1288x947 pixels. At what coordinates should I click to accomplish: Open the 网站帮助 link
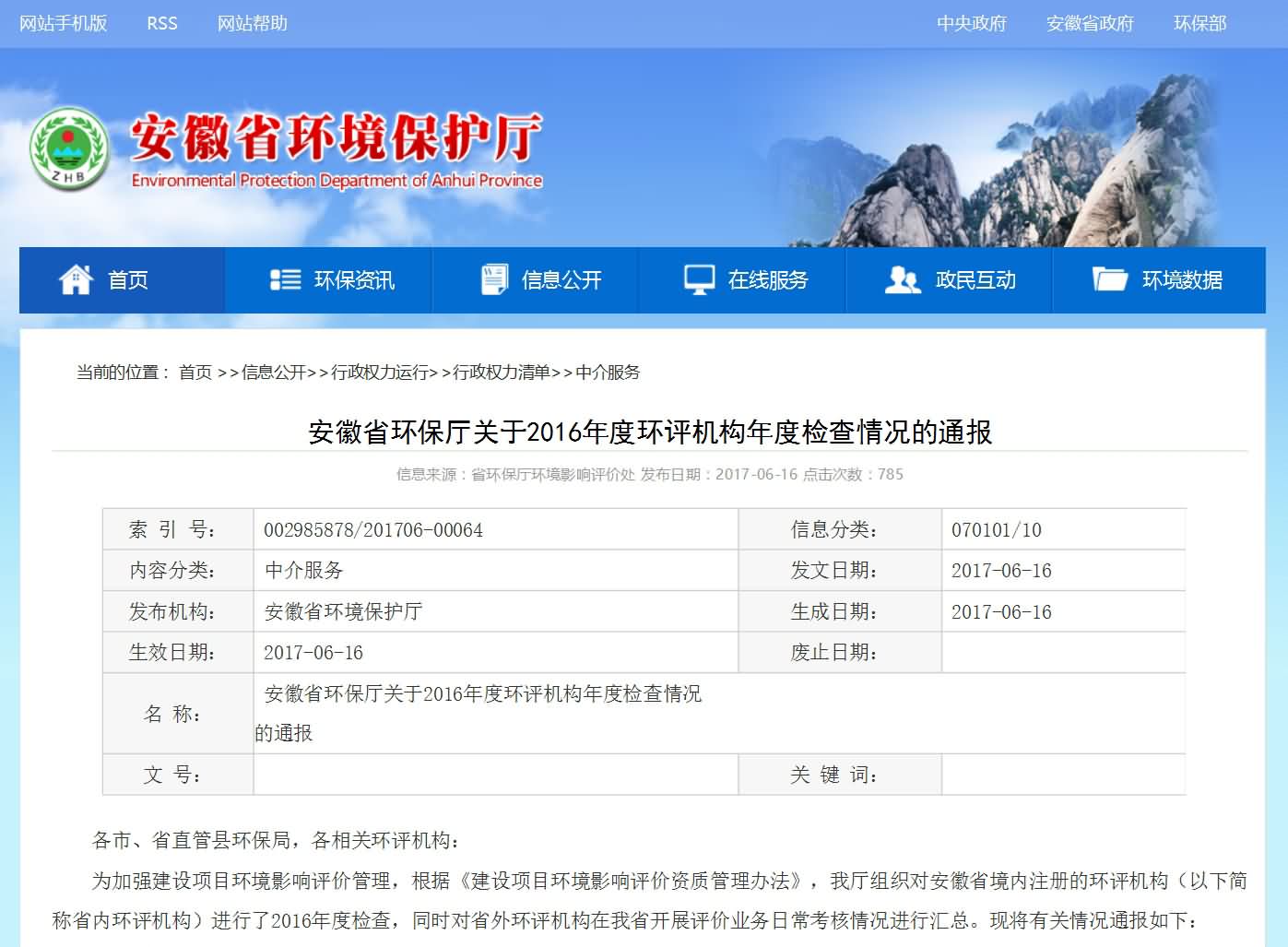(x=253, y=23)
